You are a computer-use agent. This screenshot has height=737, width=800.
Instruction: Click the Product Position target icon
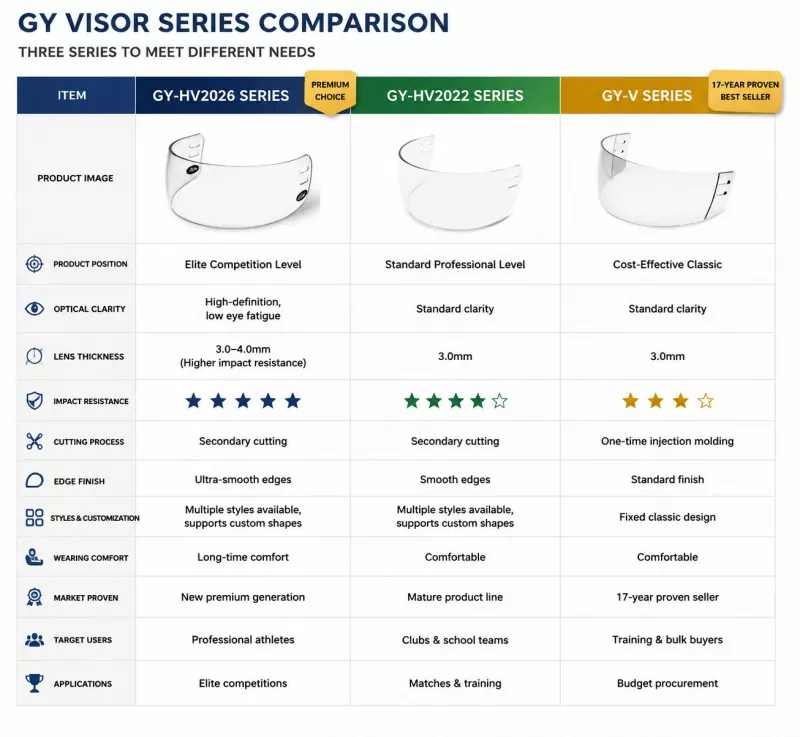(x=34, y=264)
